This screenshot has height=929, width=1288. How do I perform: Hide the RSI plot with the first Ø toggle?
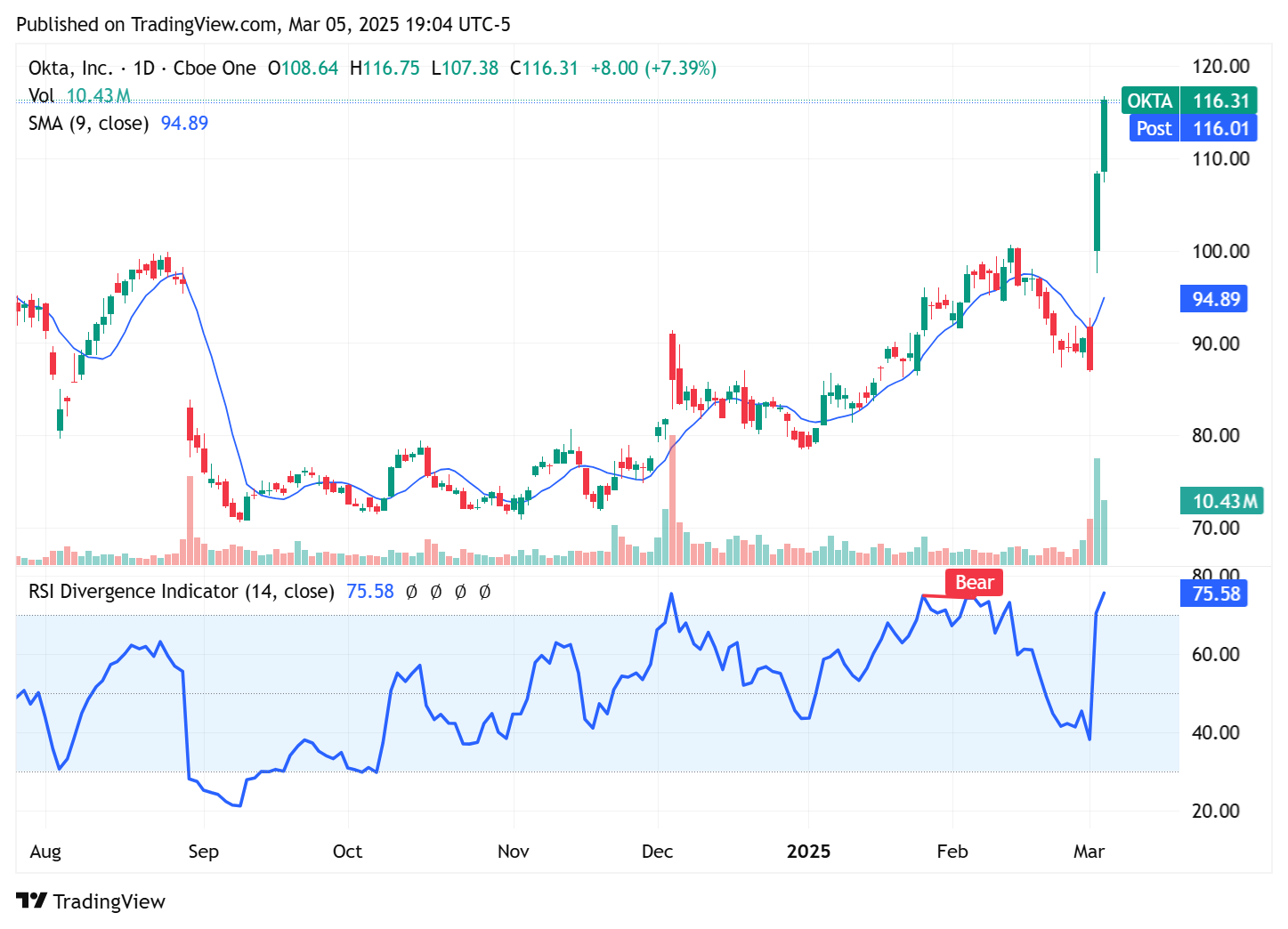click(x=410, y=591)
